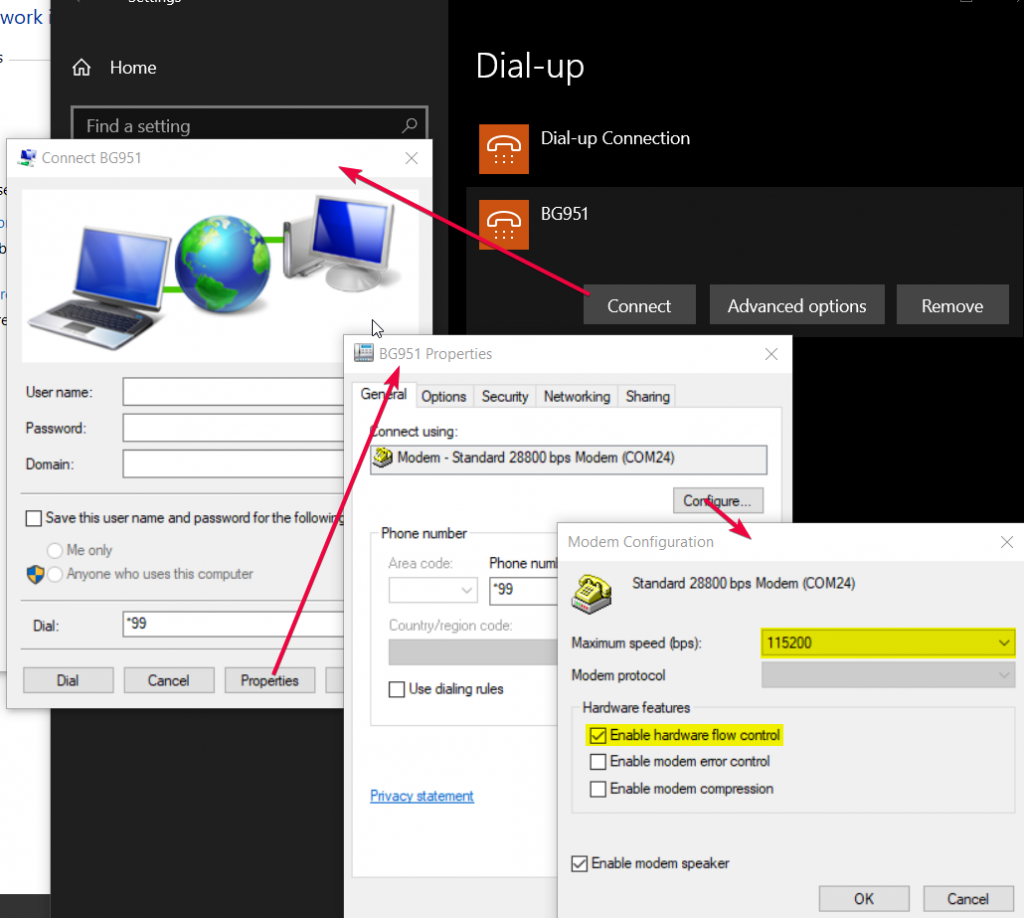Check Enable modem error control
1024x918 pixels.
pyautogui.click(x=598, y=762)
